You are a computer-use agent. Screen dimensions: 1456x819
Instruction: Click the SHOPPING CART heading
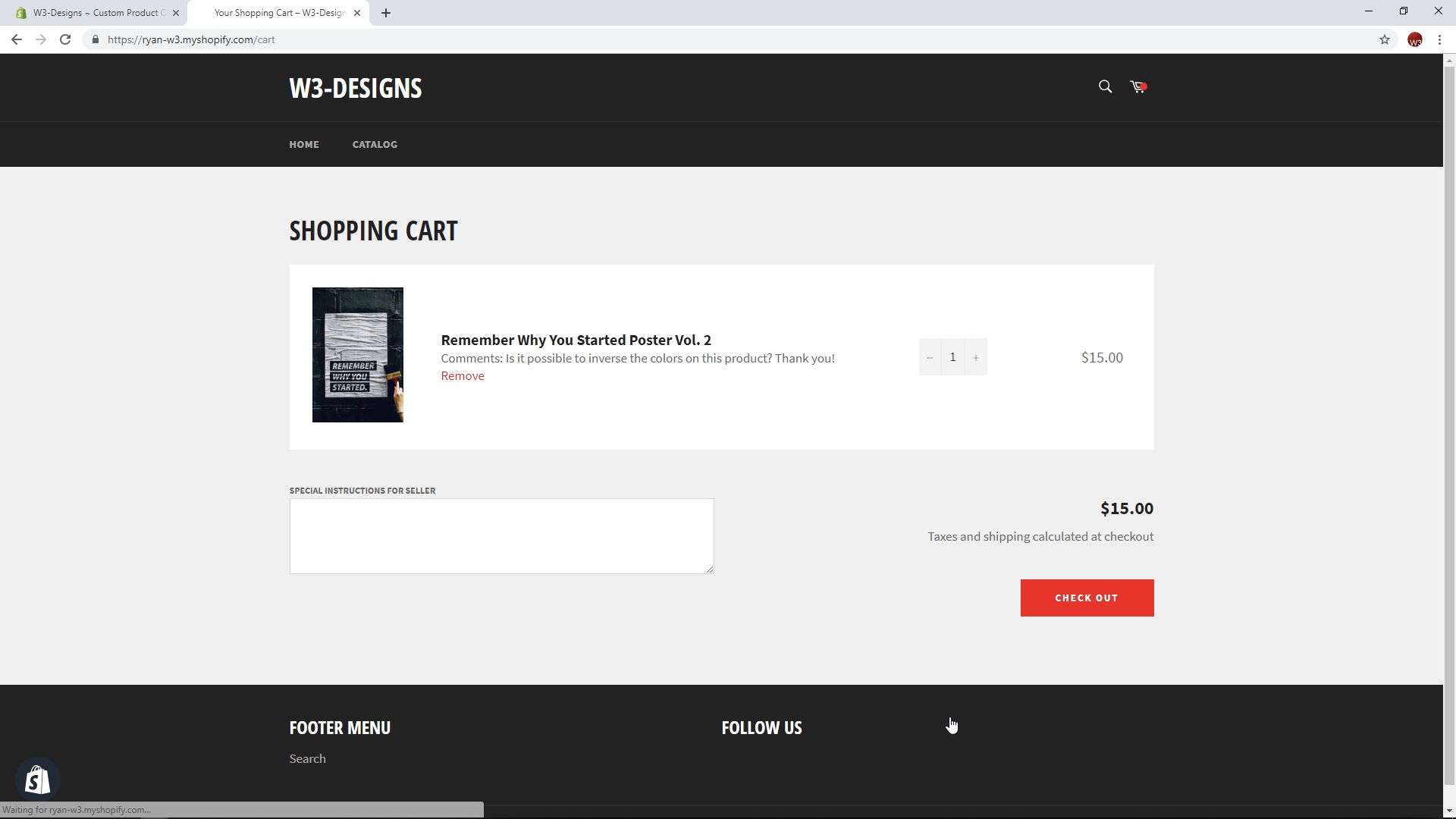coord(373,231)
